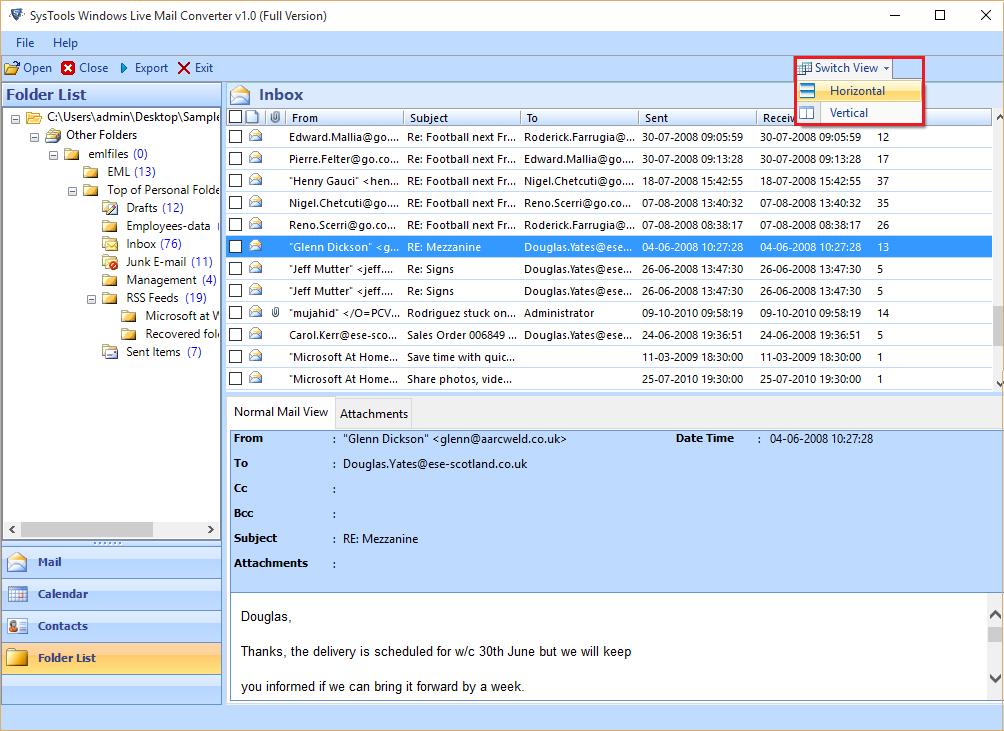
Task: Click email list scroll down arrow
Action: coord(1000,383)
